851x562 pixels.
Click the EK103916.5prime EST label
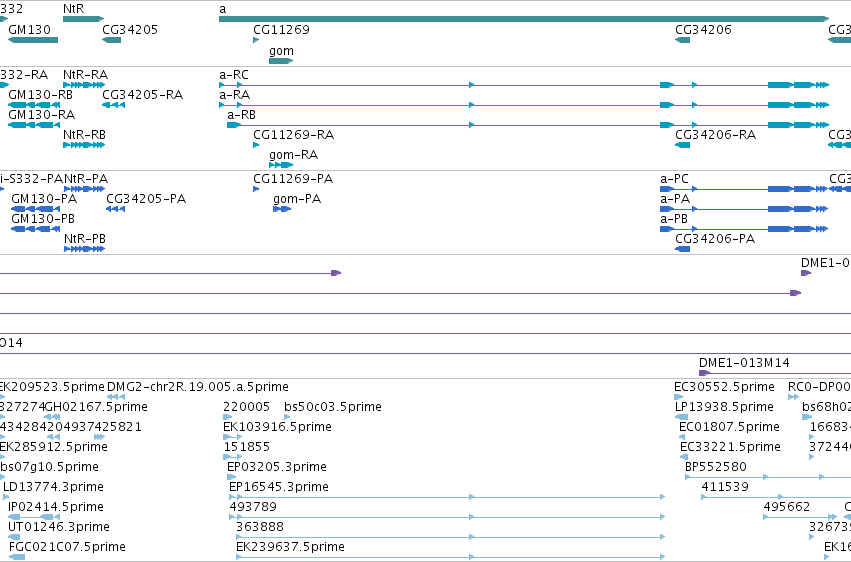point(277,427)
